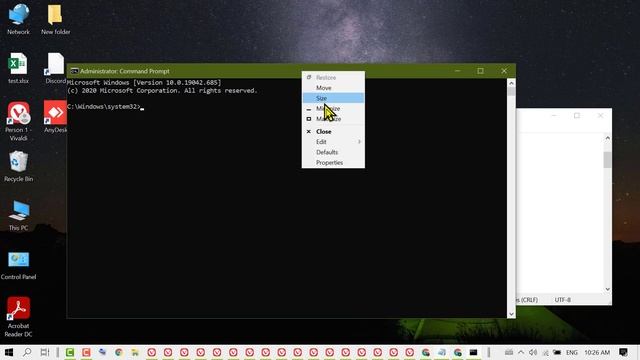Viewport: 640px width, 360px height.
Task: Select the Discord desktop shortcut
Action: 56,68
